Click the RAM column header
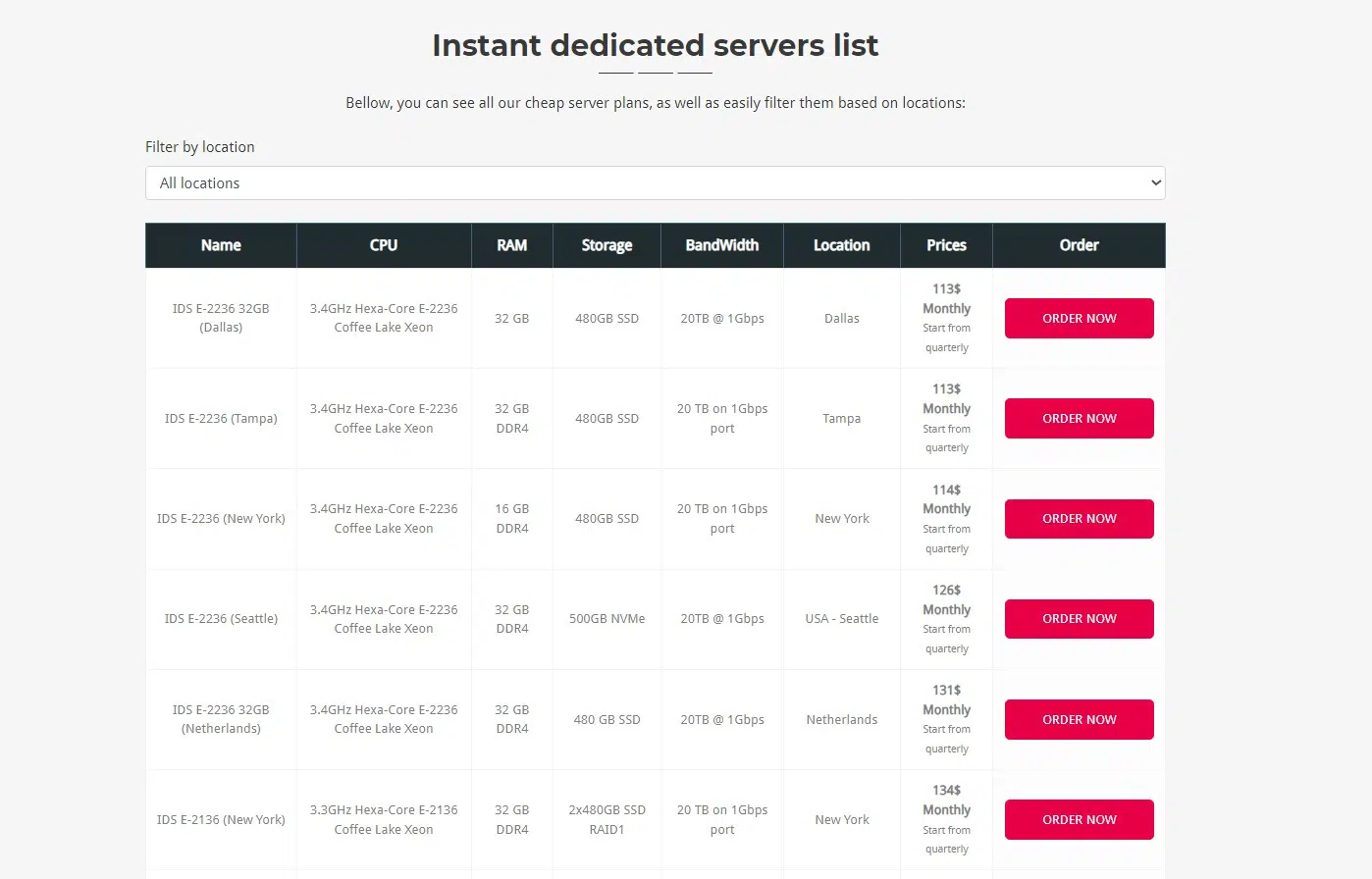Image resolution: width=1372 pixels, height=879 pixels. tap(511, 245)
